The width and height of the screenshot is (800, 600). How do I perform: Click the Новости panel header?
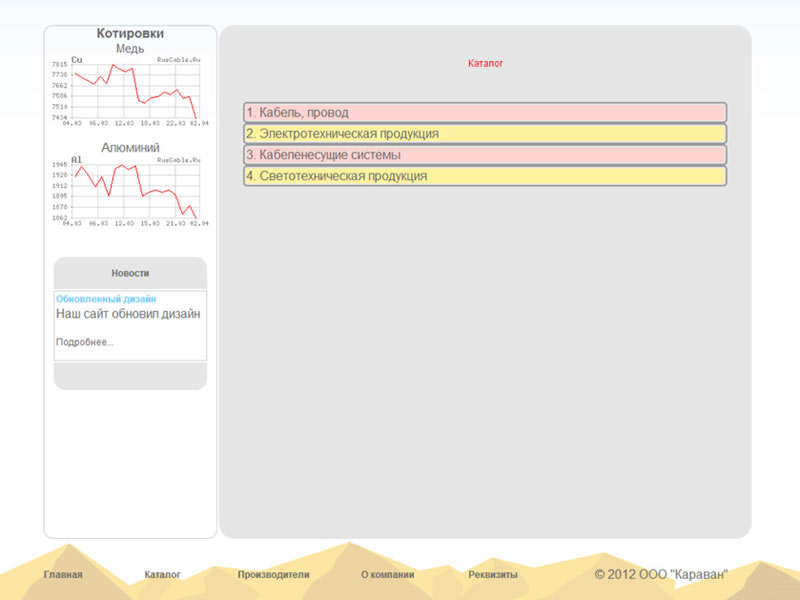point(130,273)
